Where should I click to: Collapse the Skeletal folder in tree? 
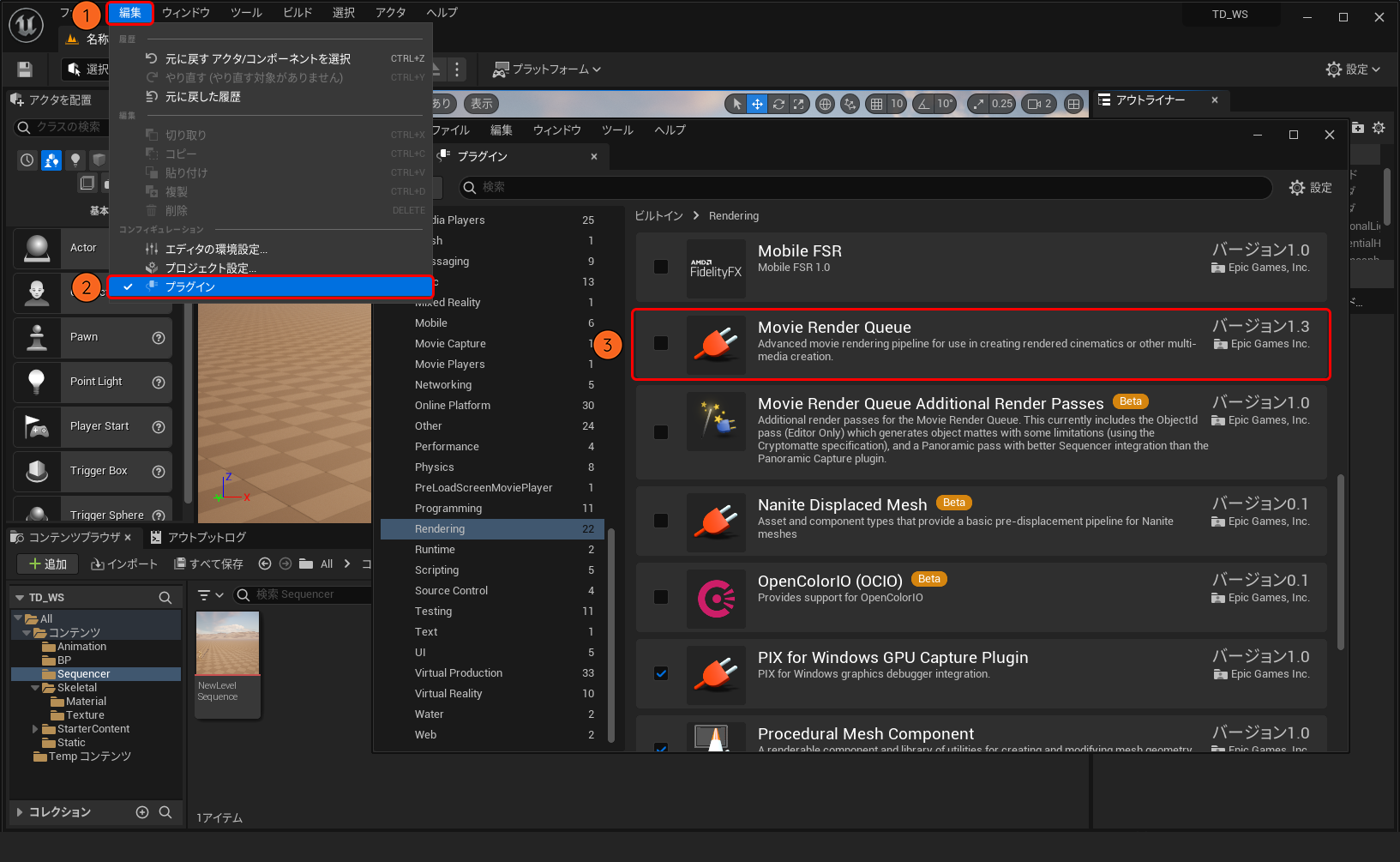click(36, 688)
